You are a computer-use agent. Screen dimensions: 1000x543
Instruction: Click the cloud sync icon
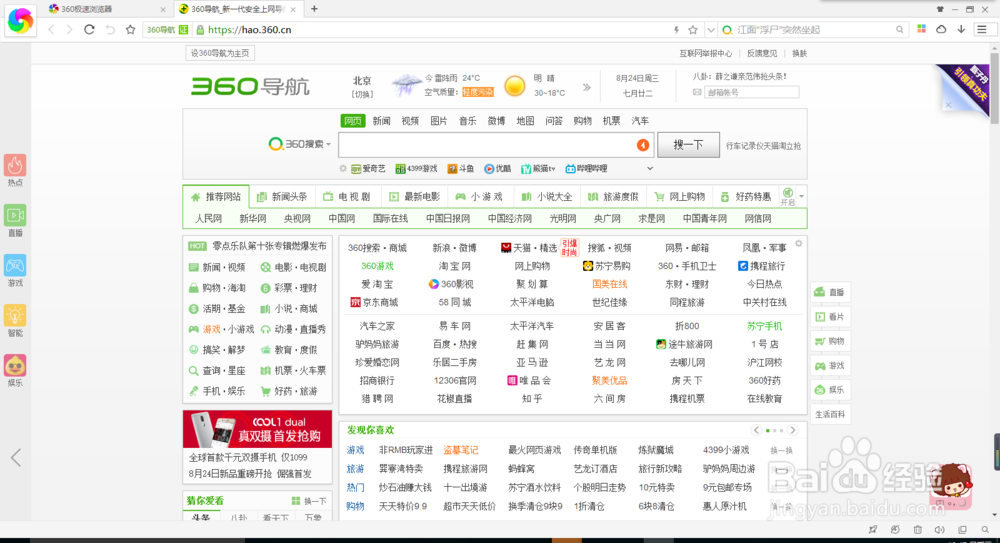tap(941, 29)
